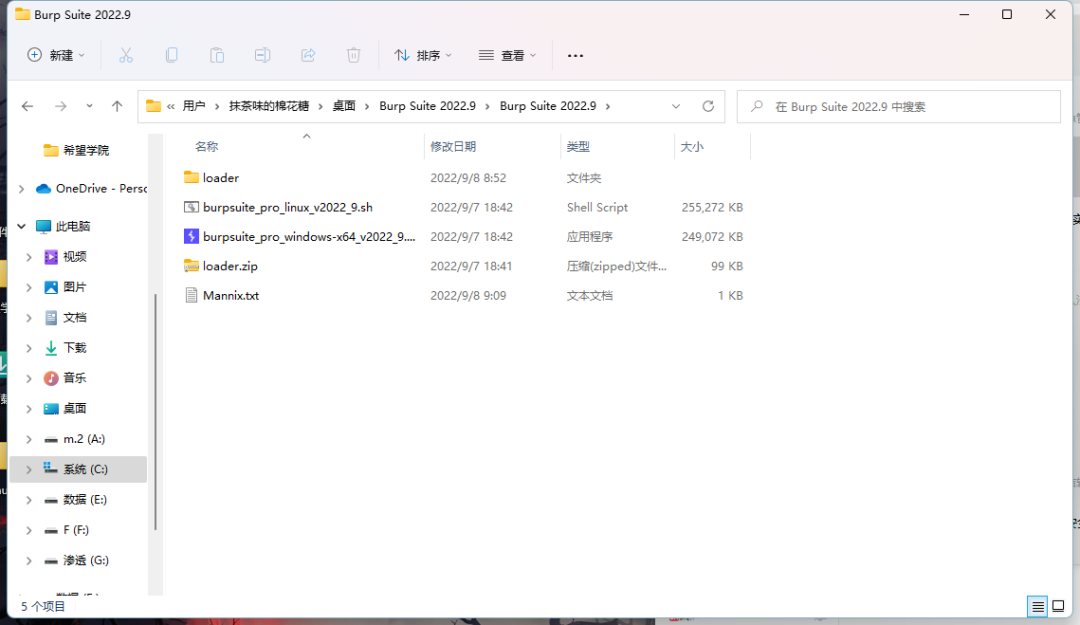1080x625 pixels.
Task: Click search box for Burp Suite 2022.9
Action: point(899,107)
